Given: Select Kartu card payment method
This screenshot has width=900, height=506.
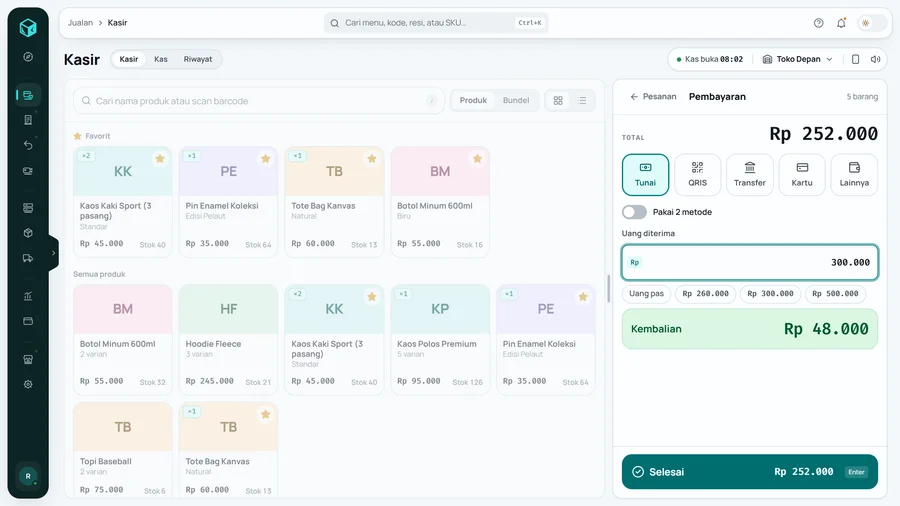Looking at the screenshot, I should tap(802, 174).
